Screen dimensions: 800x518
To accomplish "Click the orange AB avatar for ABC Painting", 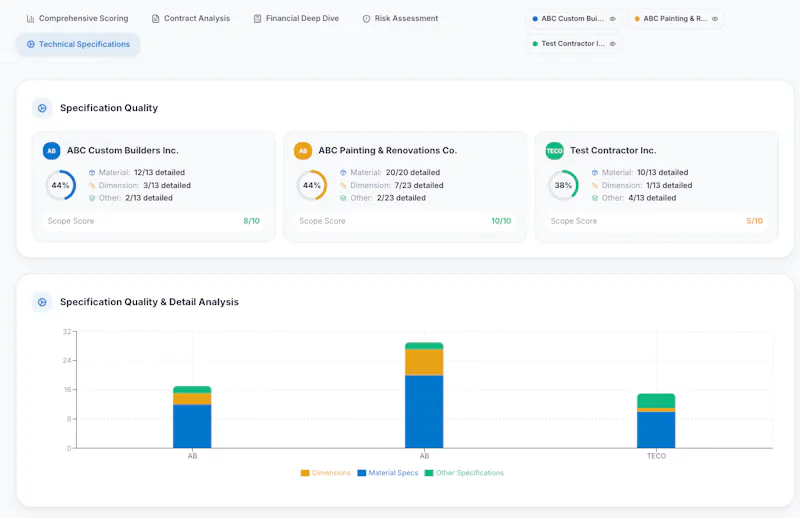I will [x=303, y=151].
